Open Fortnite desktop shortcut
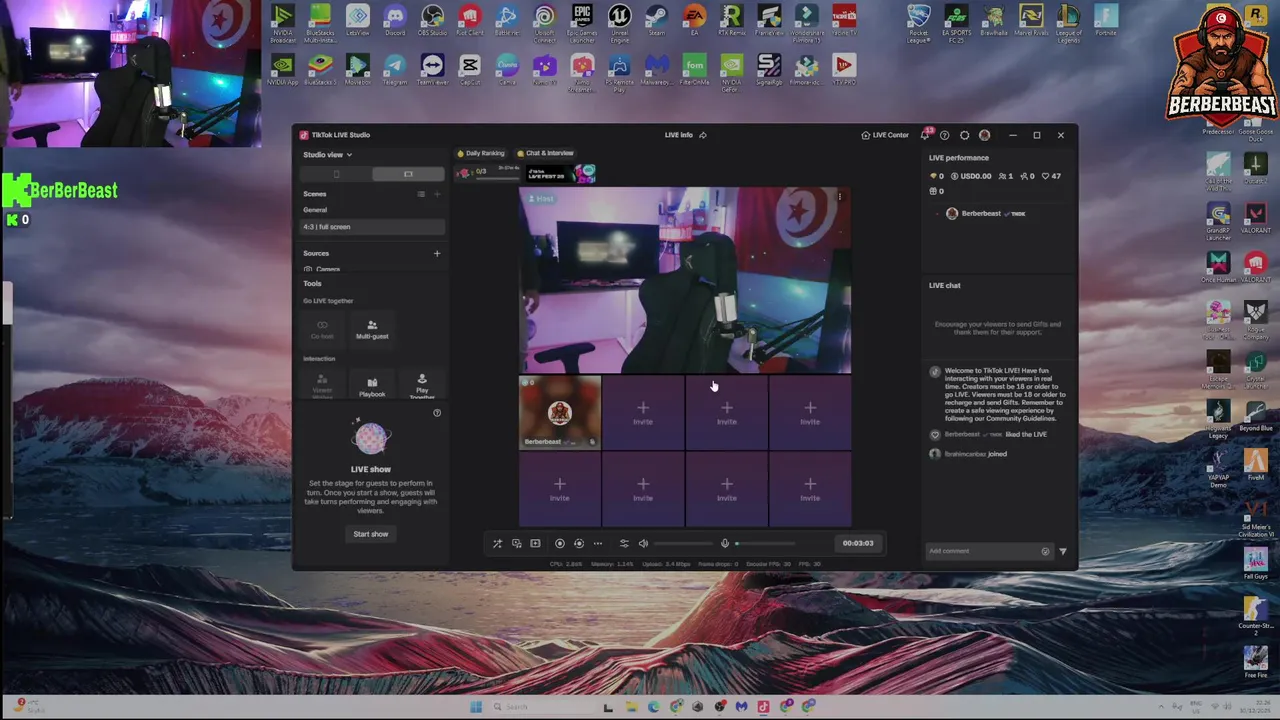Screen dimensions: 1280x720 [x=1106, y=20]
